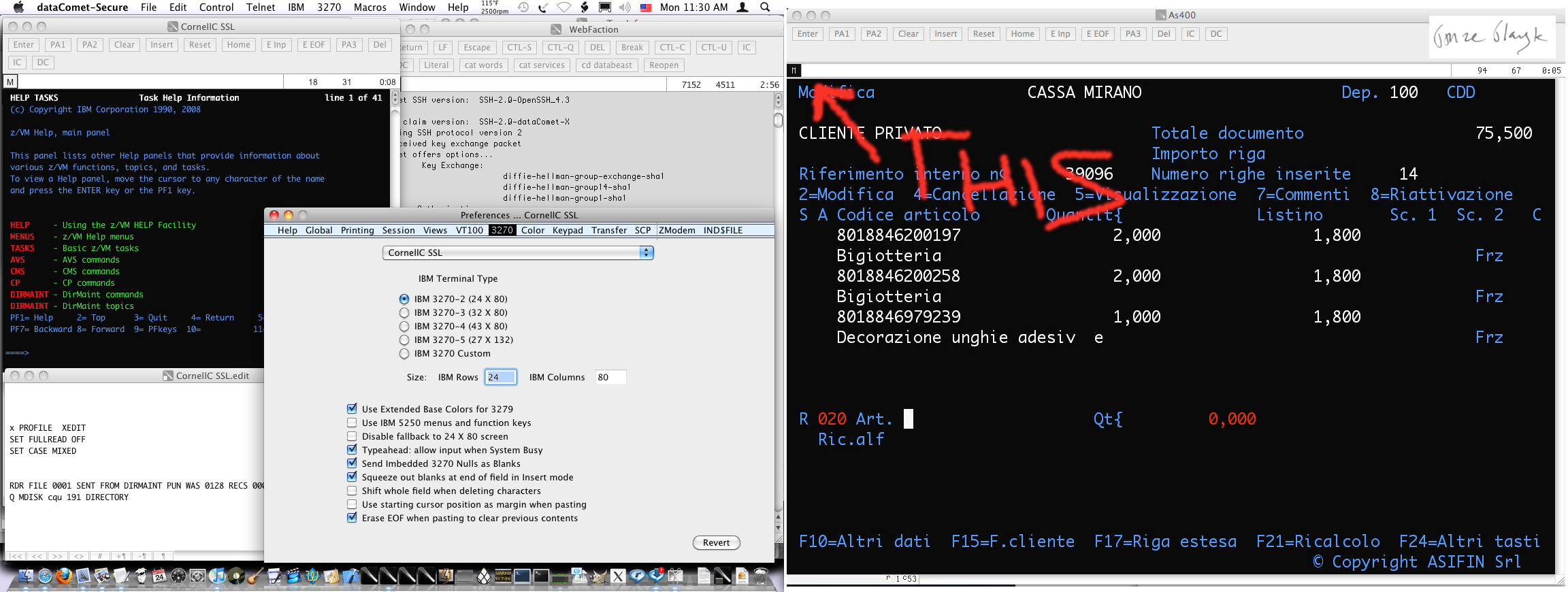Open the US flag input menu
Viewport: 1568px width, 592px height.
click(646, 7)
